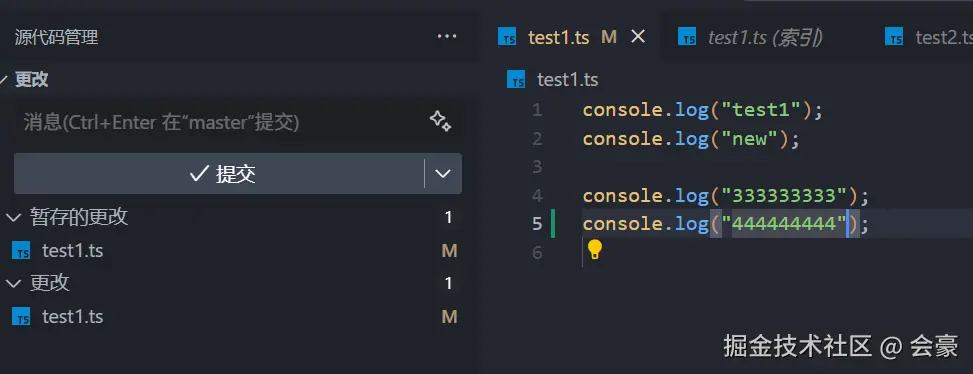Image resolution: width=973 pixels, height=374 pixels.
Task: Open unstaged test1.ts under 更改
Action: pyautogui.click(x=73, y=317)
